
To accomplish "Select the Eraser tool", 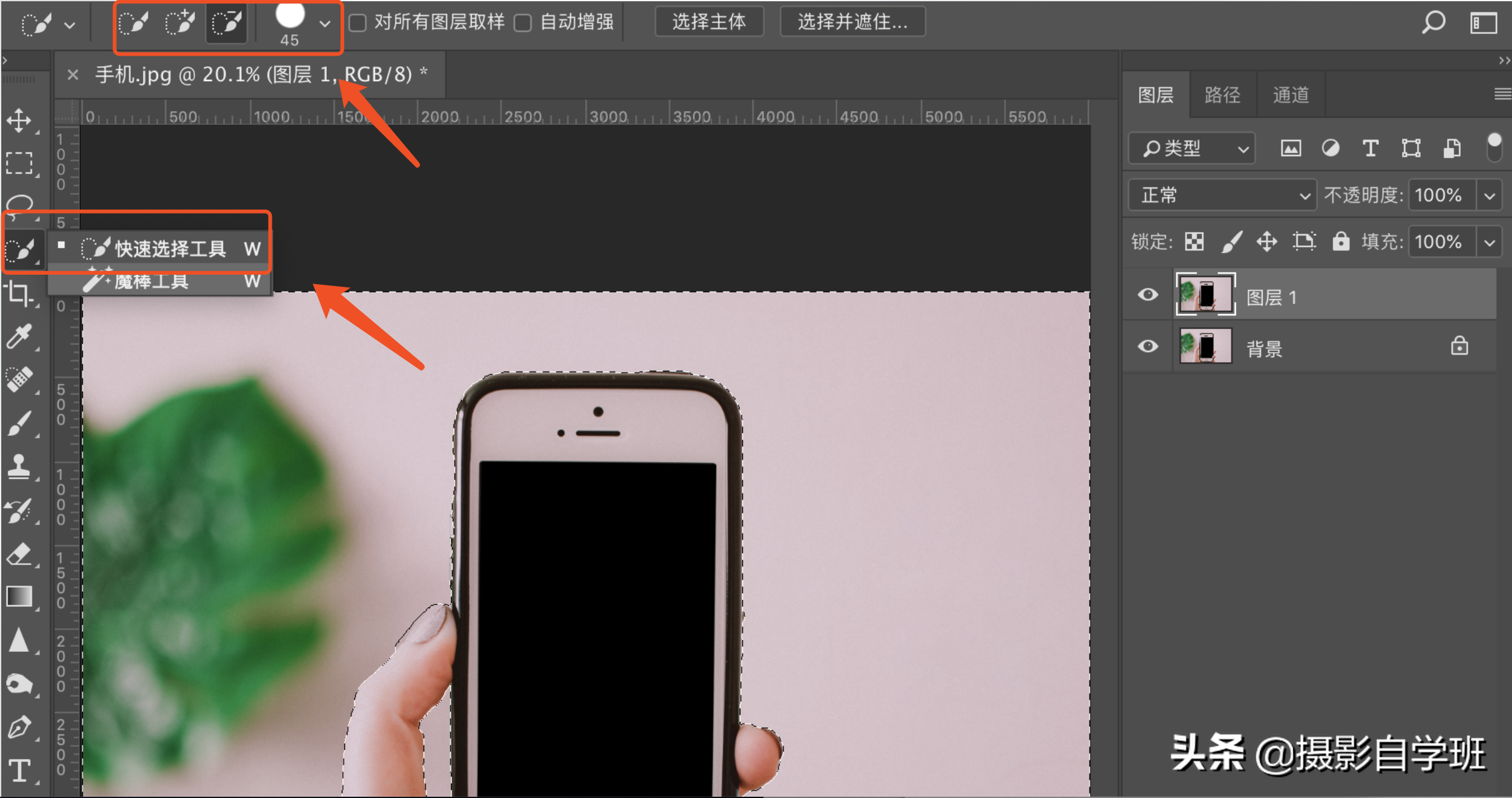I will tap(19, 554).
